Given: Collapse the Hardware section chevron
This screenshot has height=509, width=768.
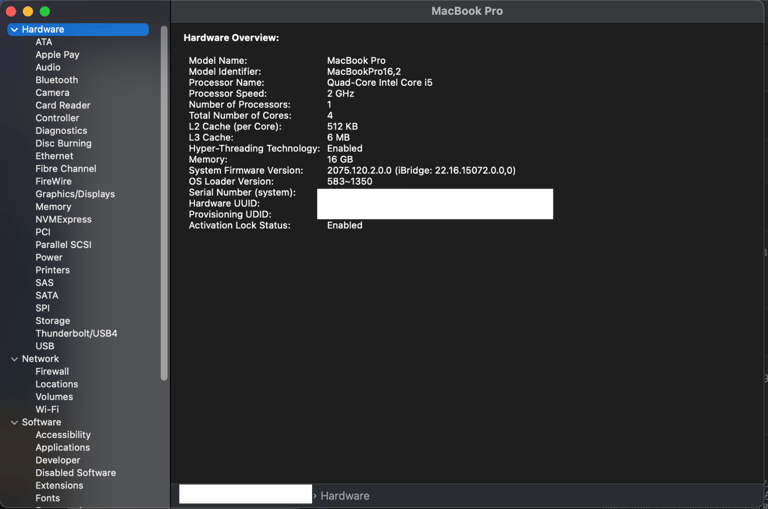Looking at the screenshot, I should click(x=14, y=30).
